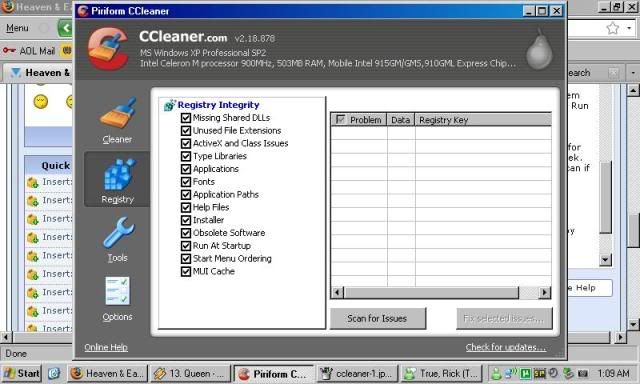Click the CCleaner logo in header

tap(108, 49)
